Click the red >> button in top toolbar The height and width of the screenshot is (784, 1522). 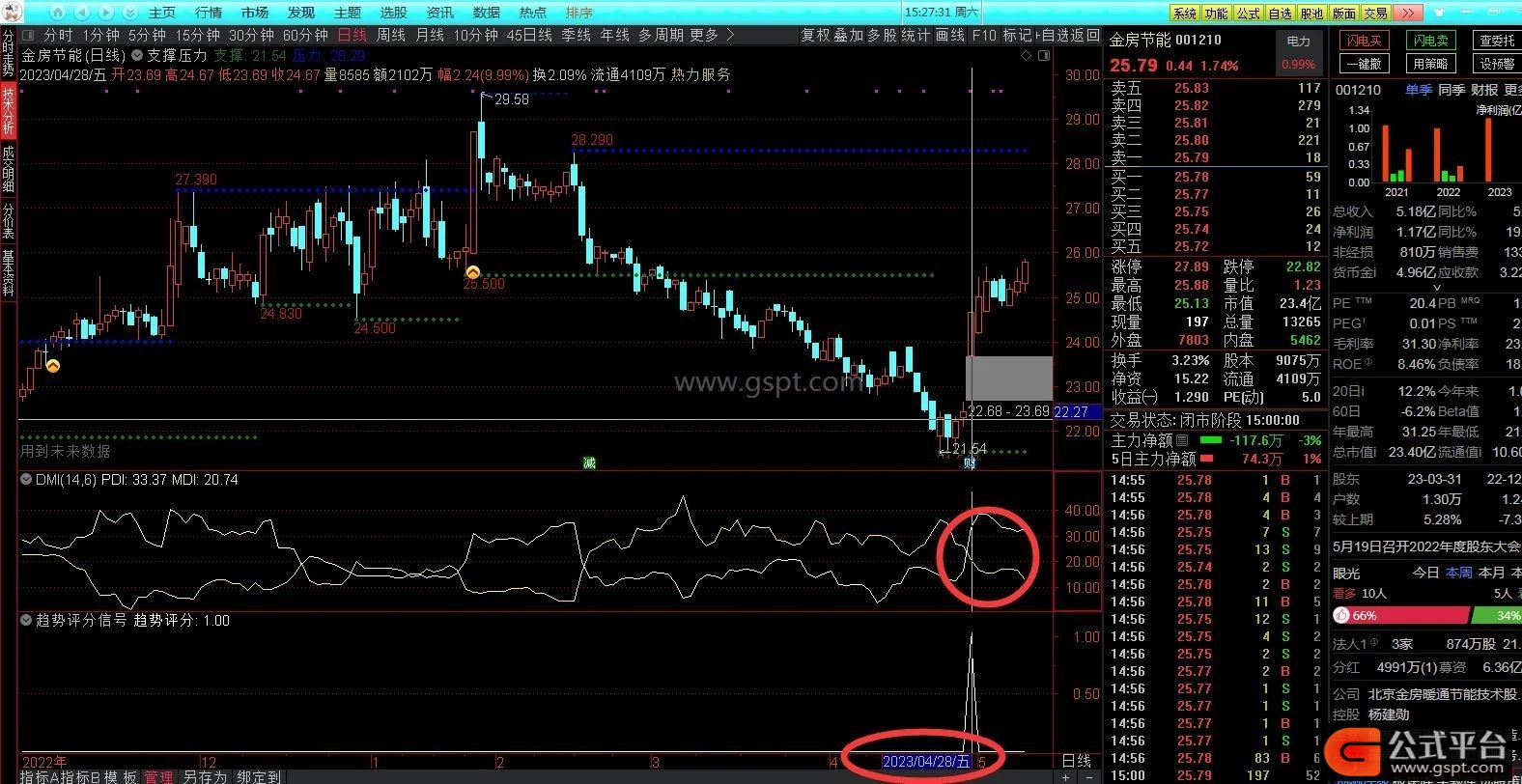point(1408,13)
